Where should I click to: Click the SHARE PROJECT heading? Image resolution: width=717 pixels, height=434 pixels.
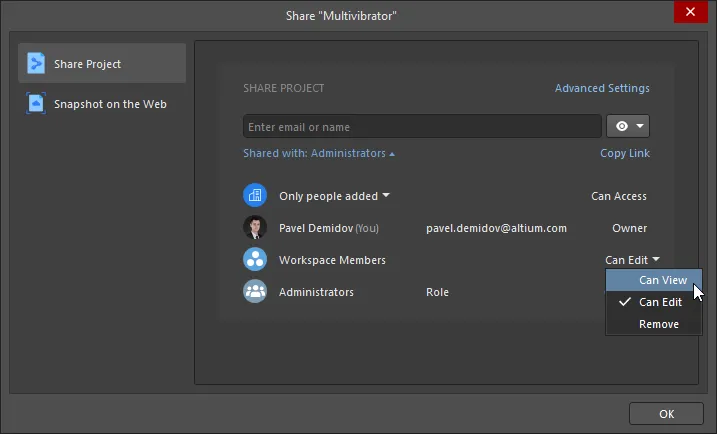click(x=284, y=88)
